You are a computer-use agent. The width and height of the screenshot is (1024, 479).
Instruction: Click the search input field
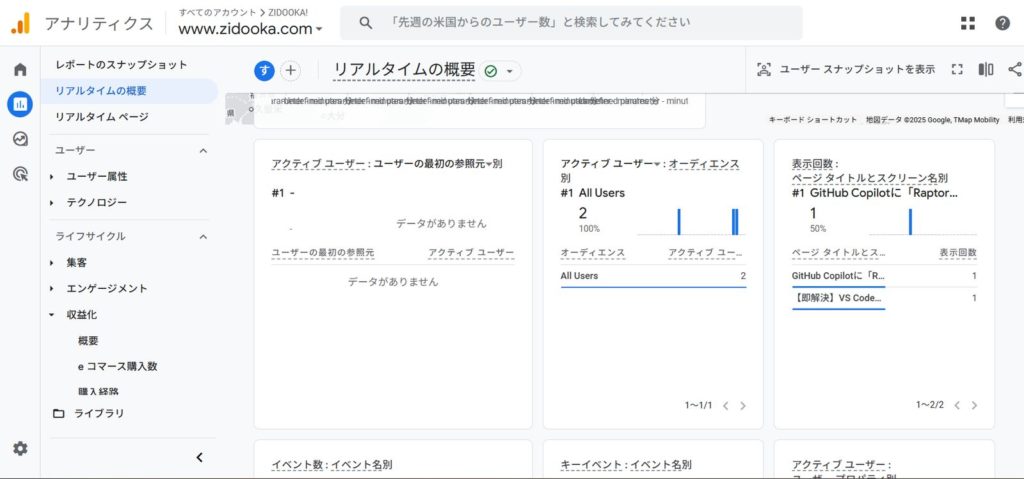570,23
